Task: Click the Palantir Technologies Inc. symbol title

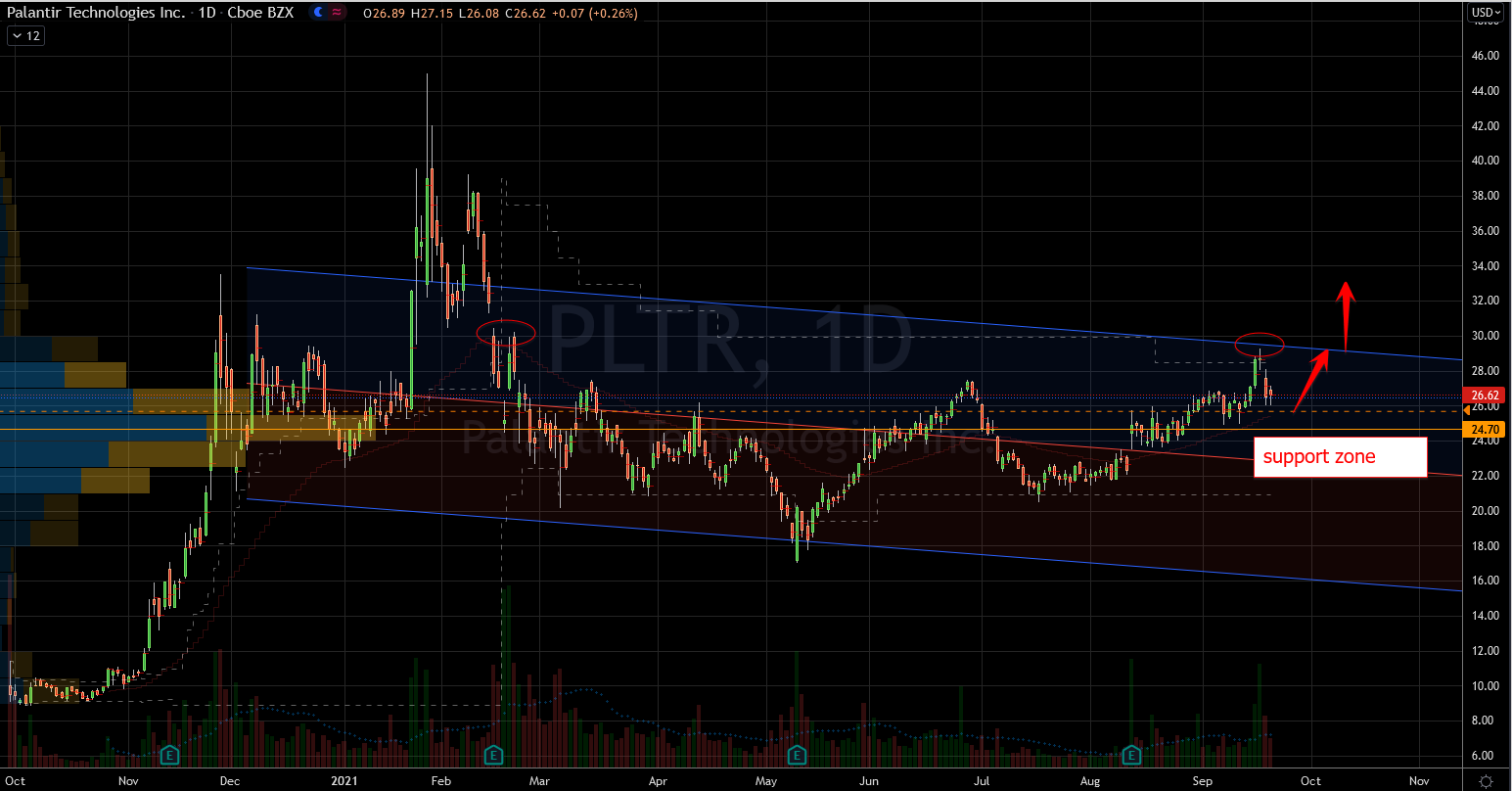Action: pyautogui.click(x=94, y=14)
